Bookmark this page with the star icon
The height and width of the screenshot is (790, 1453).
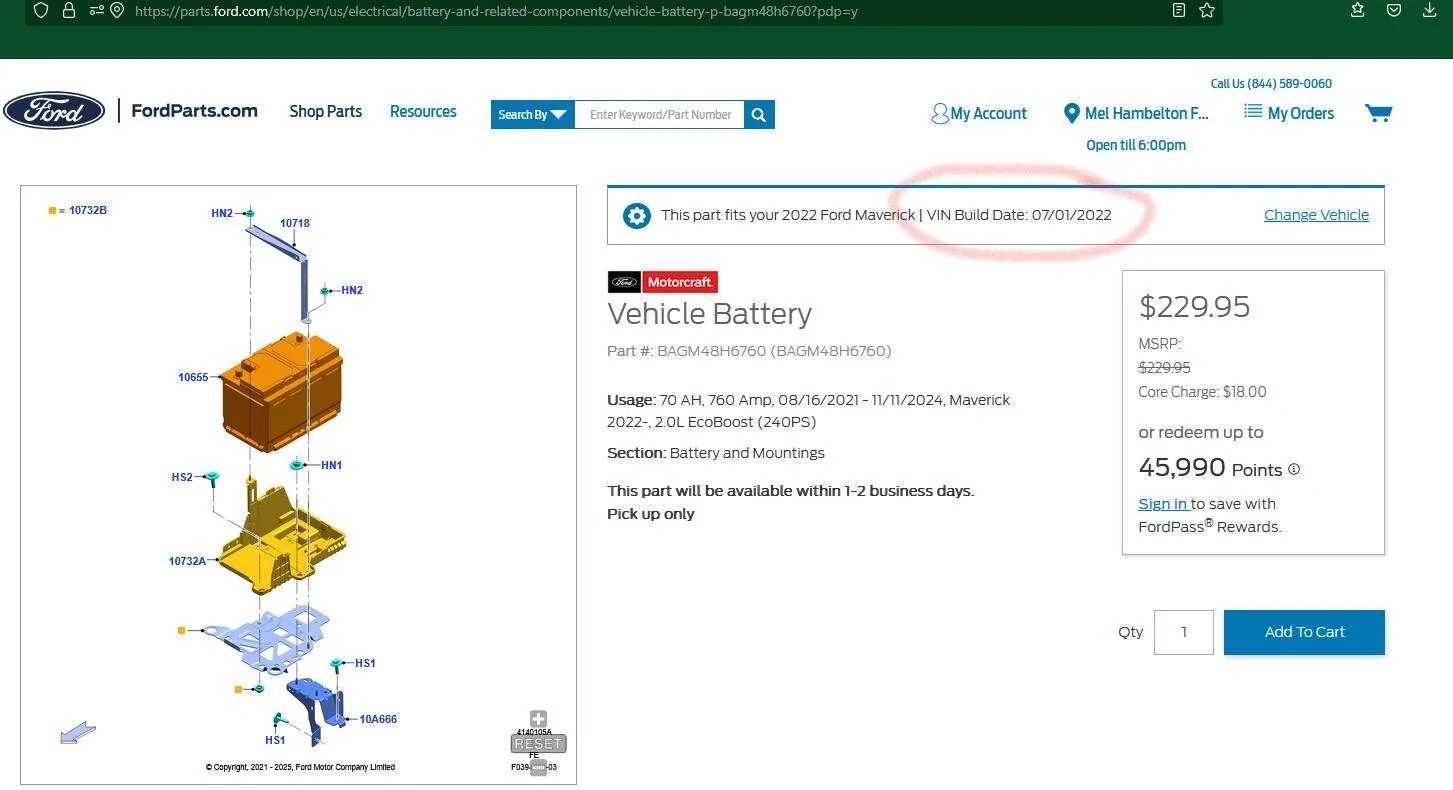(x=1207, y=10)
